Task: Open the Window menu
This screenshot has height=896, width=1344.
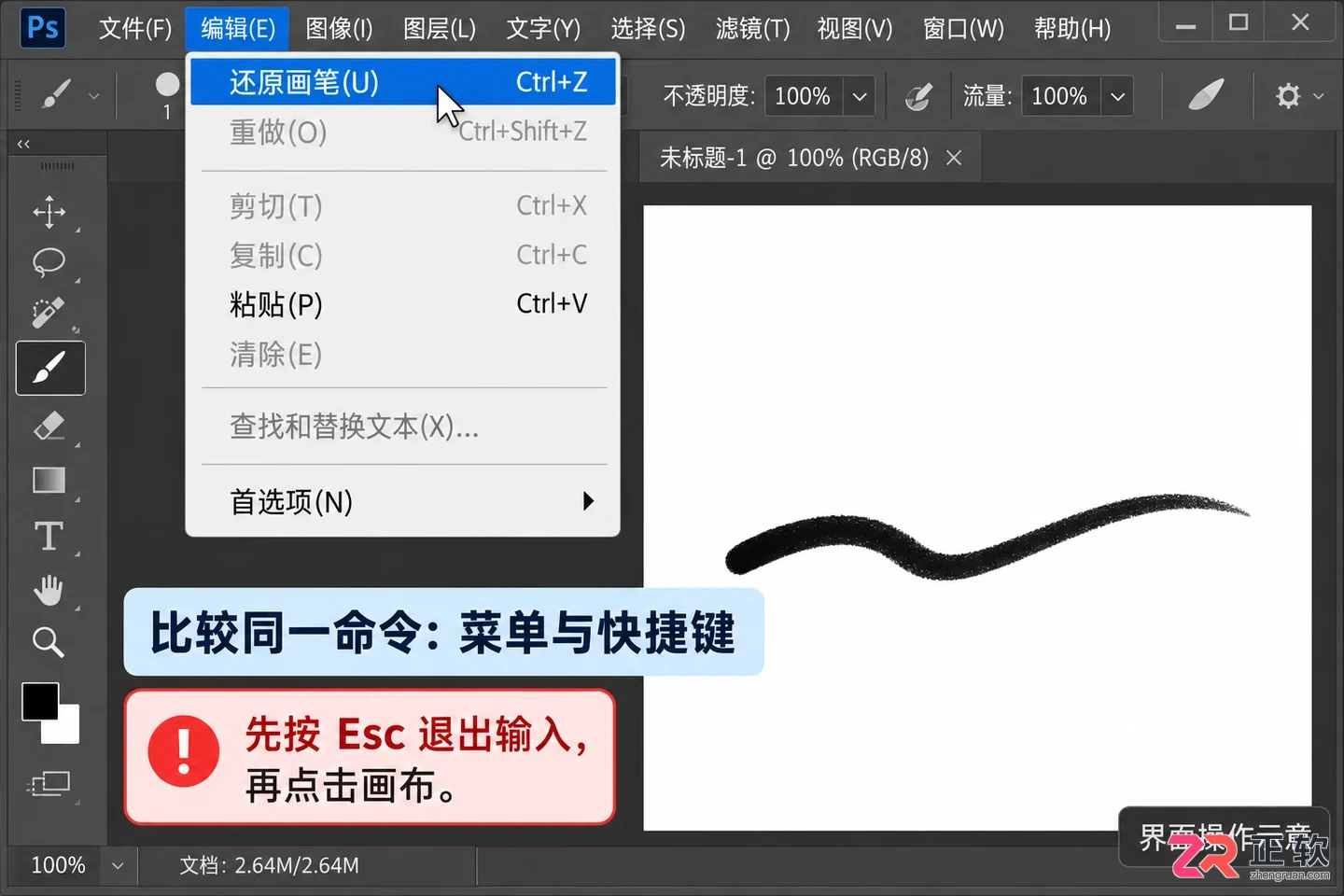Action: tap(963, 29)
